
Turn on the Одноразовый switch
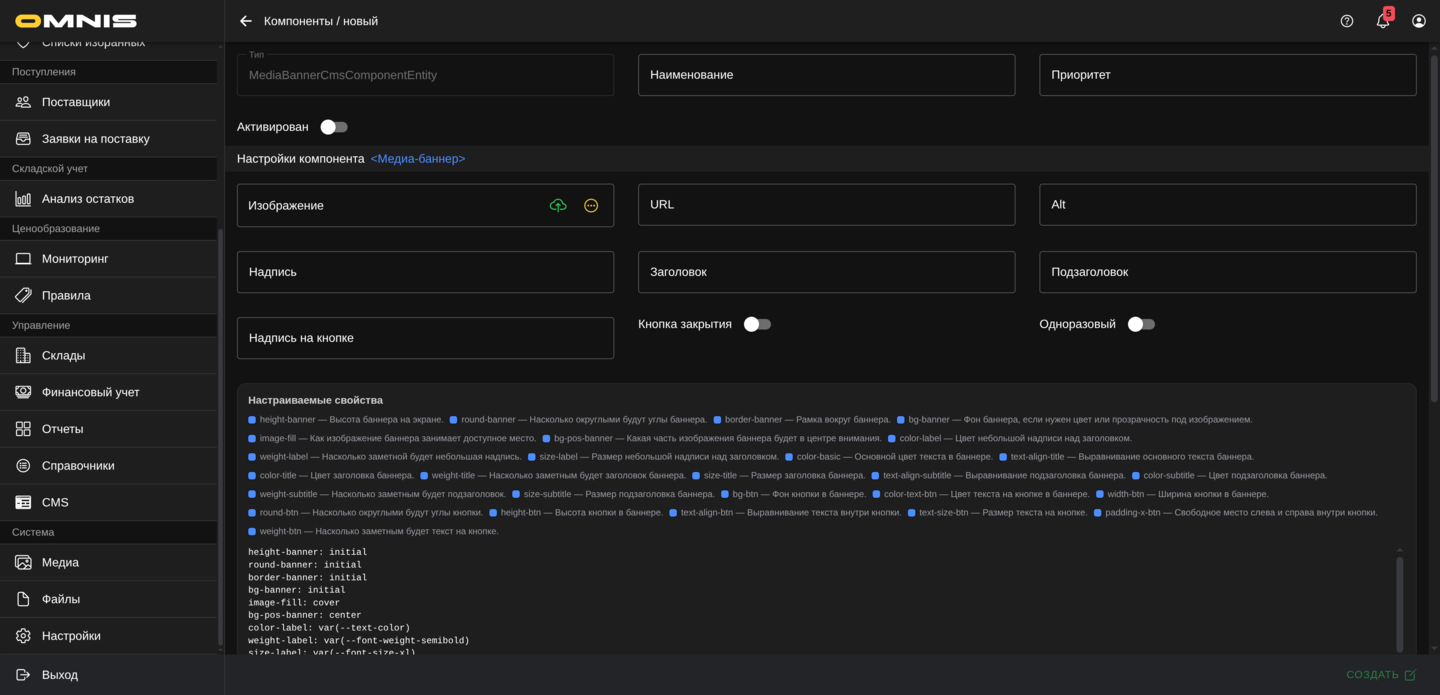click(1141, 324)
